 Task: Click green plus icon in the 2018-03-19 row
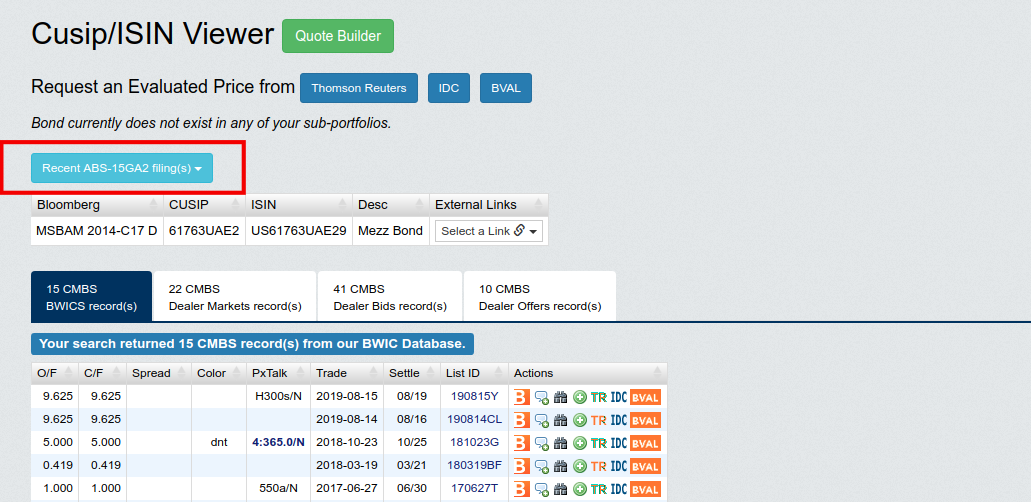coord(579,466)
